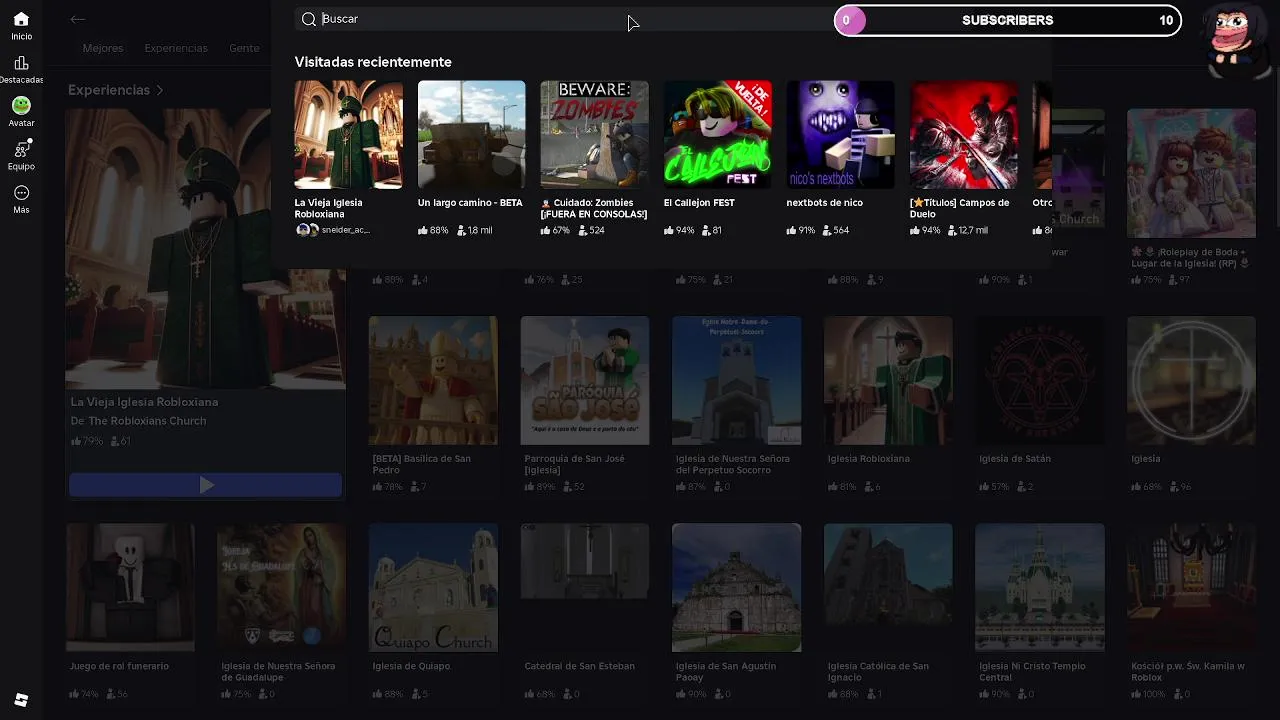Open Cuidado: Zombies recent game thumbnail
The height and width of the screenshot is (720, 1280).
[594, 134]
